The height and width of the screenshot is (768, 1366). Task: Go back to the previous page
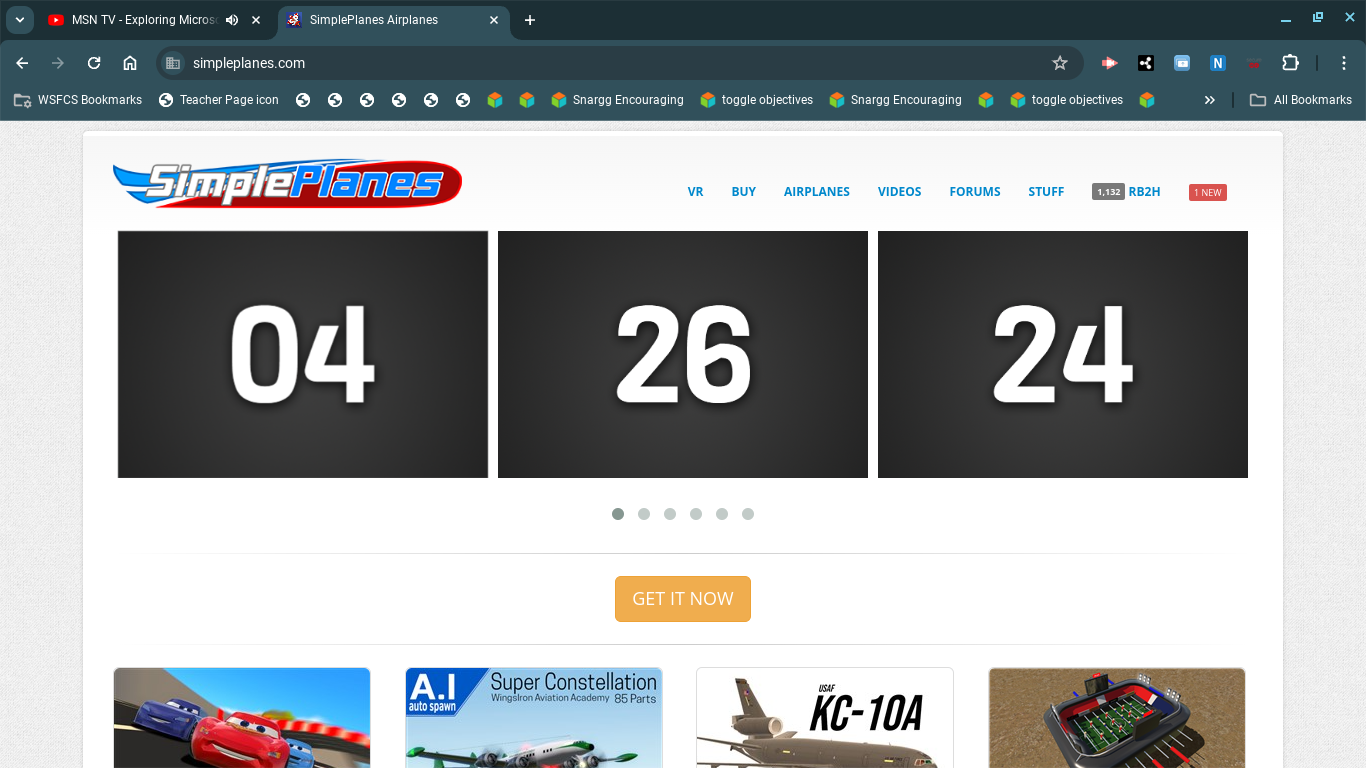click(x=22, y=63)
